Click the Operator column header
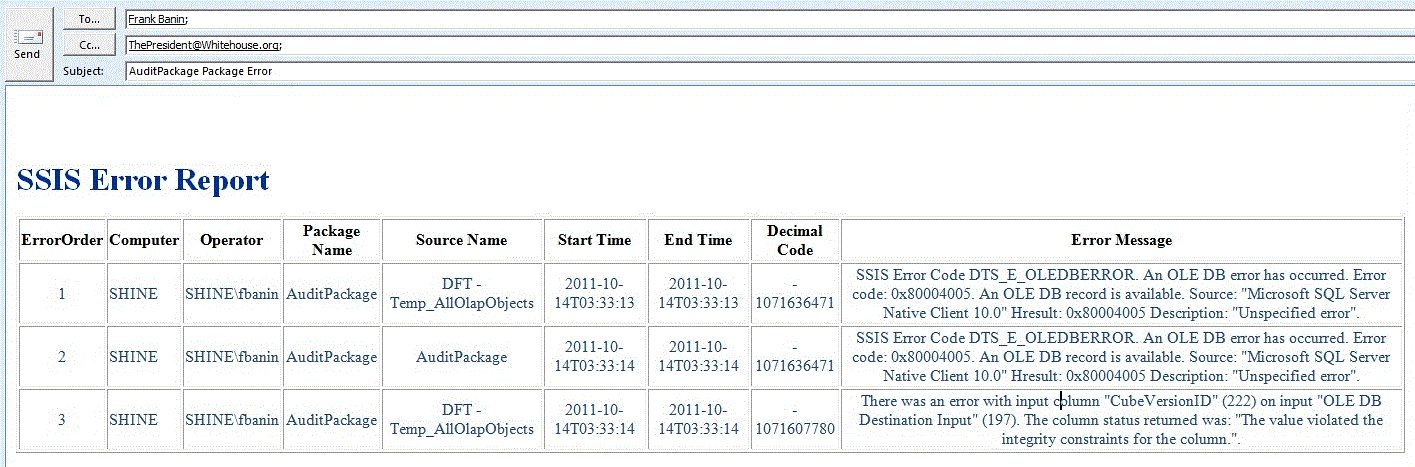1415x467 pixels. tap(231, 240)
